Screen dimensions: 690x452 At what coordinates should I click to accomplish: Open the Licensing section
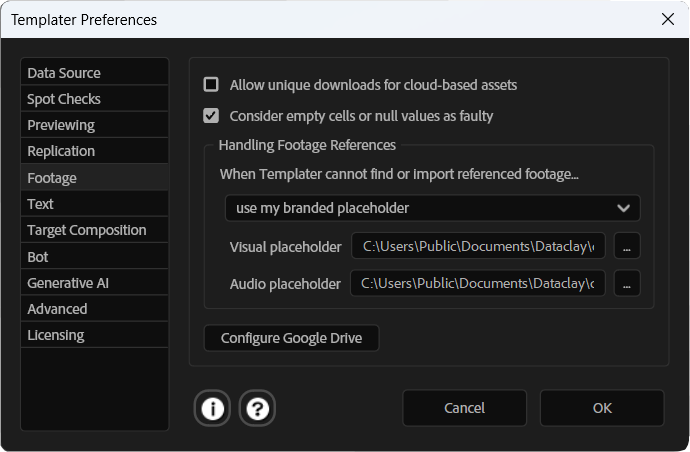click(95, 335)
